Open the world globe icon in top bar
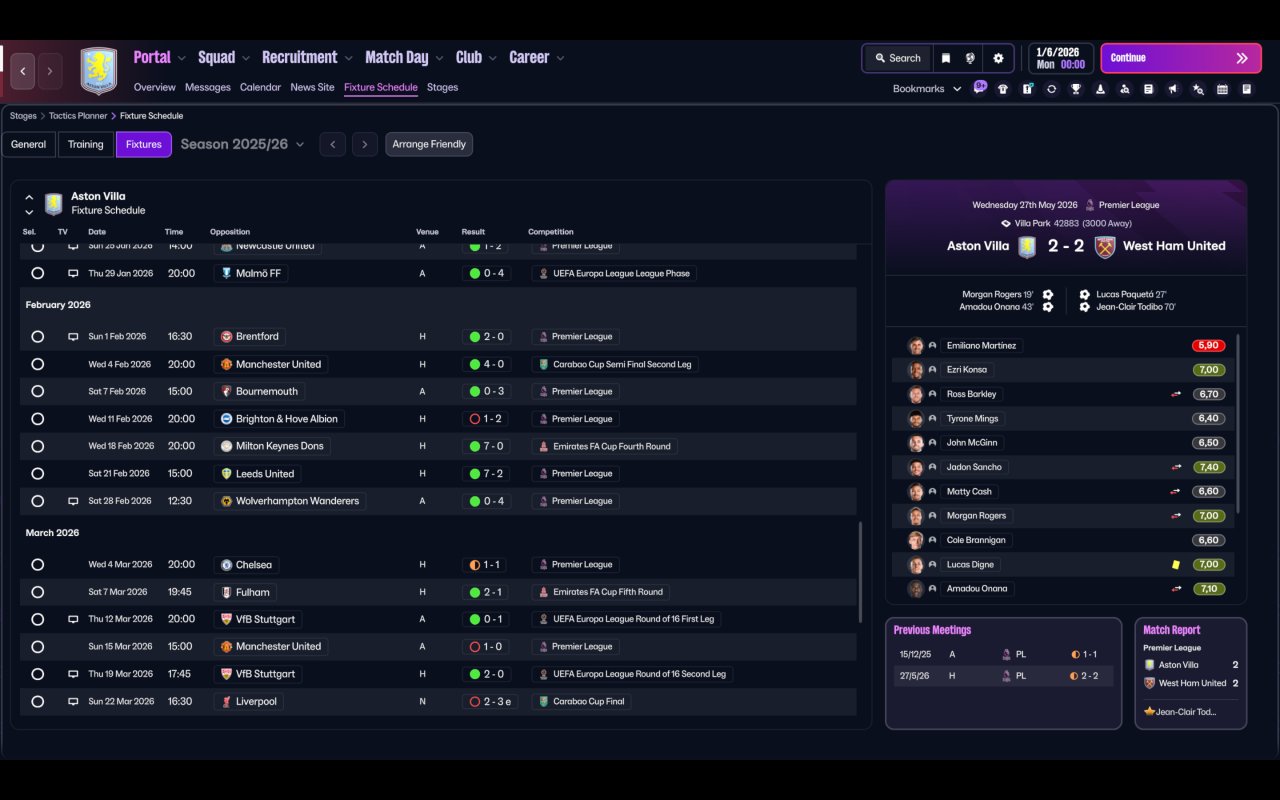 pos(970,58)
